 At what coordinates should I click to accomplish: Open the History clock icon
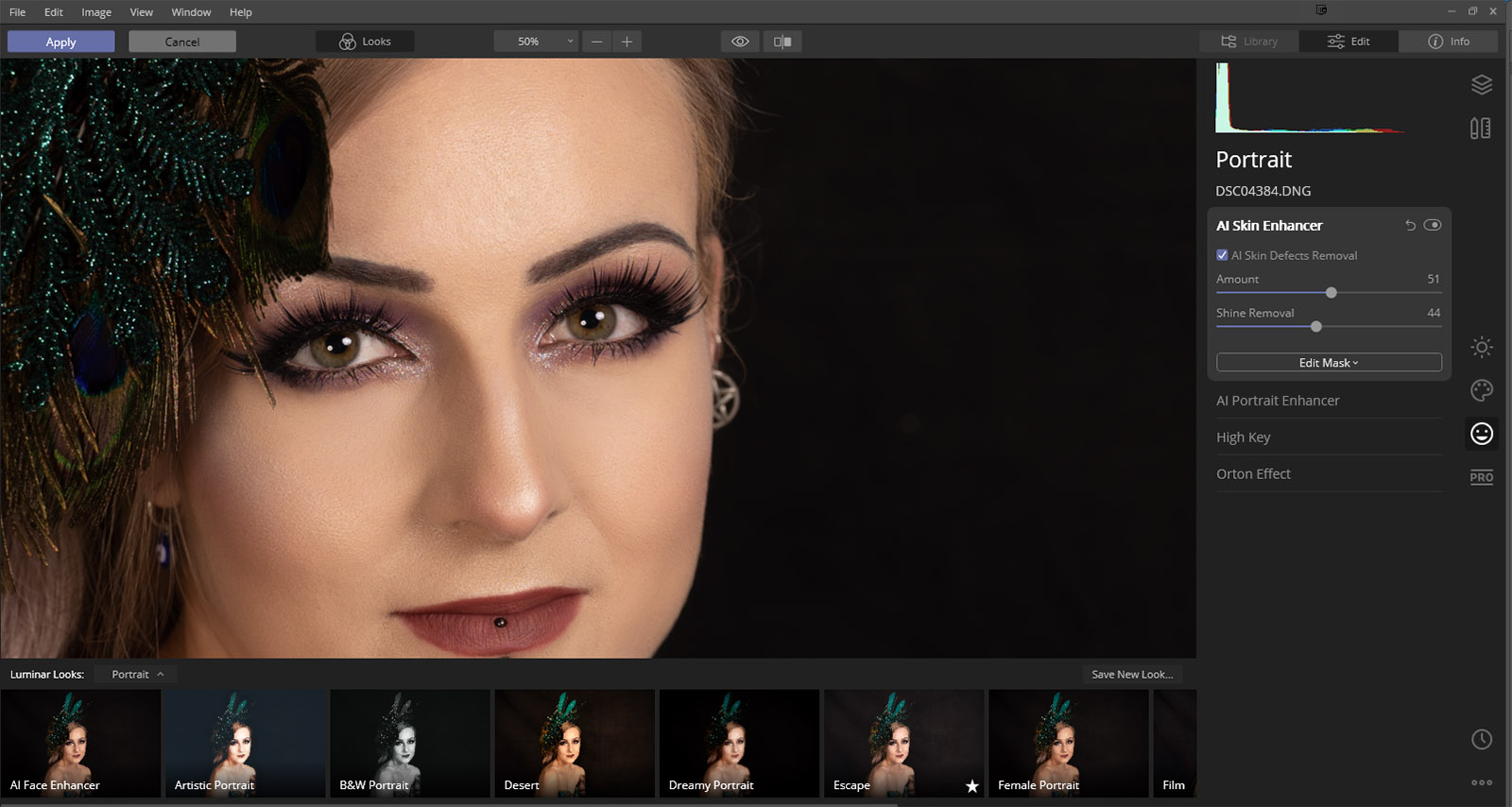coord(1481,739)
